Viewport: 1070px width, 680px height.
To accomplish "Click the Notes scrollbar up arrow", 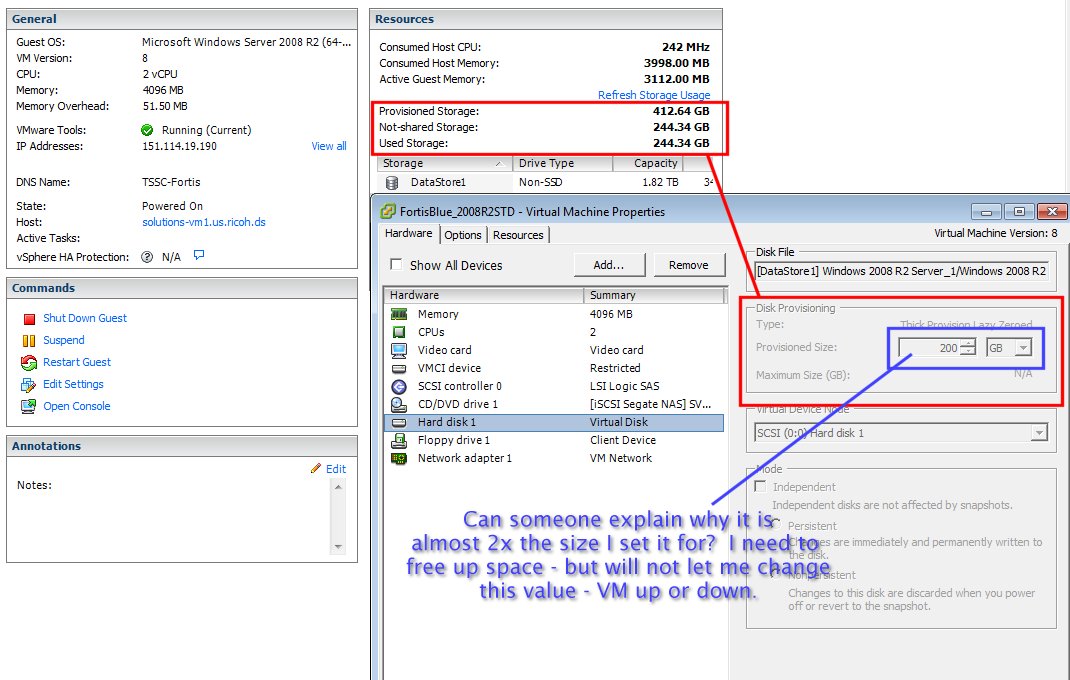I will tap(338, 487).
